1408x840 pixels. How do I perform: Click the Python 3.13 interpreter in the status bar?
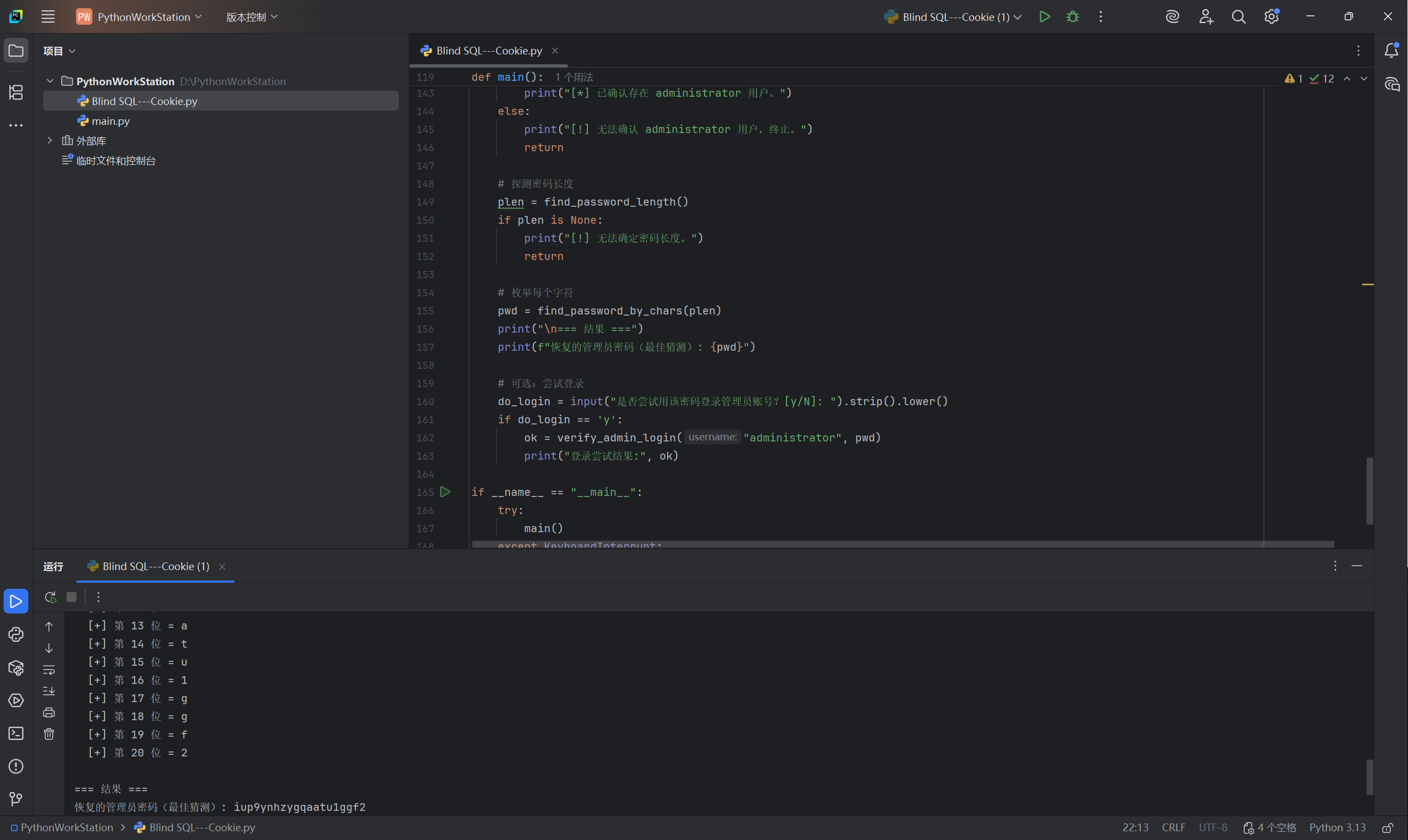1336,827
